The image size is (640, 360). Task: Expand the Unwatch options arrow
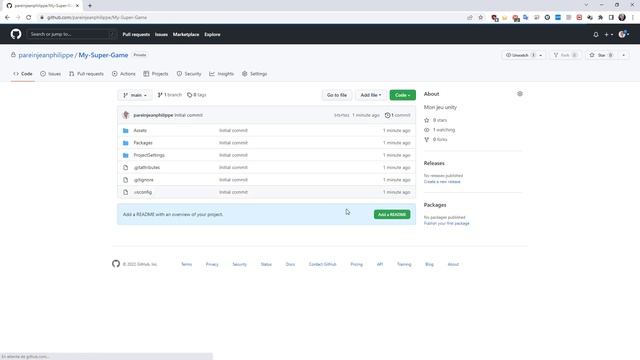(541, 55)
